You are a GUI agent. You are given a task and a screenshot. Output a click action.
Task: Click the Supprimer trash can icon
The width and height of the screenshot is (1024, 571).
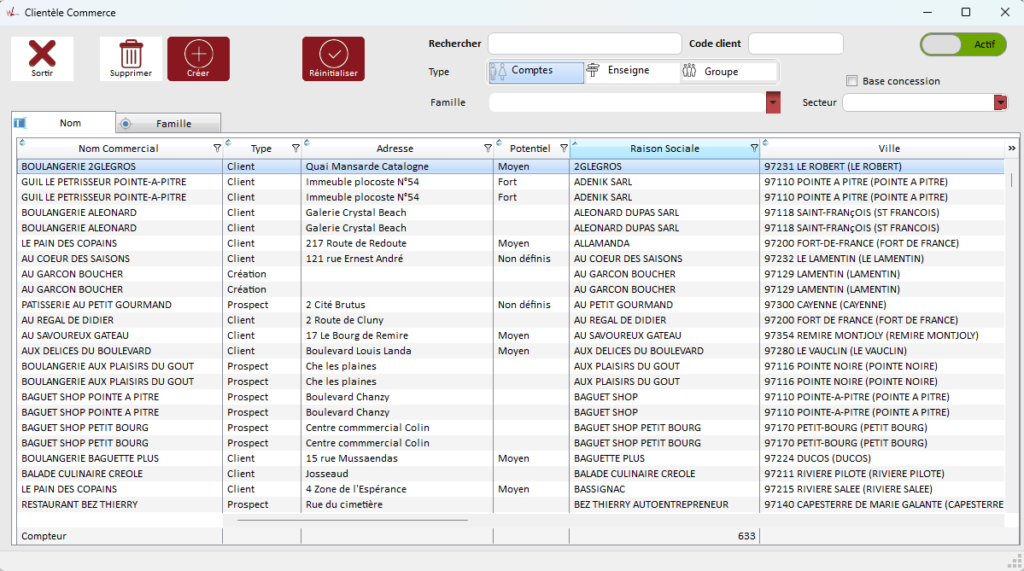coord(131,53)
